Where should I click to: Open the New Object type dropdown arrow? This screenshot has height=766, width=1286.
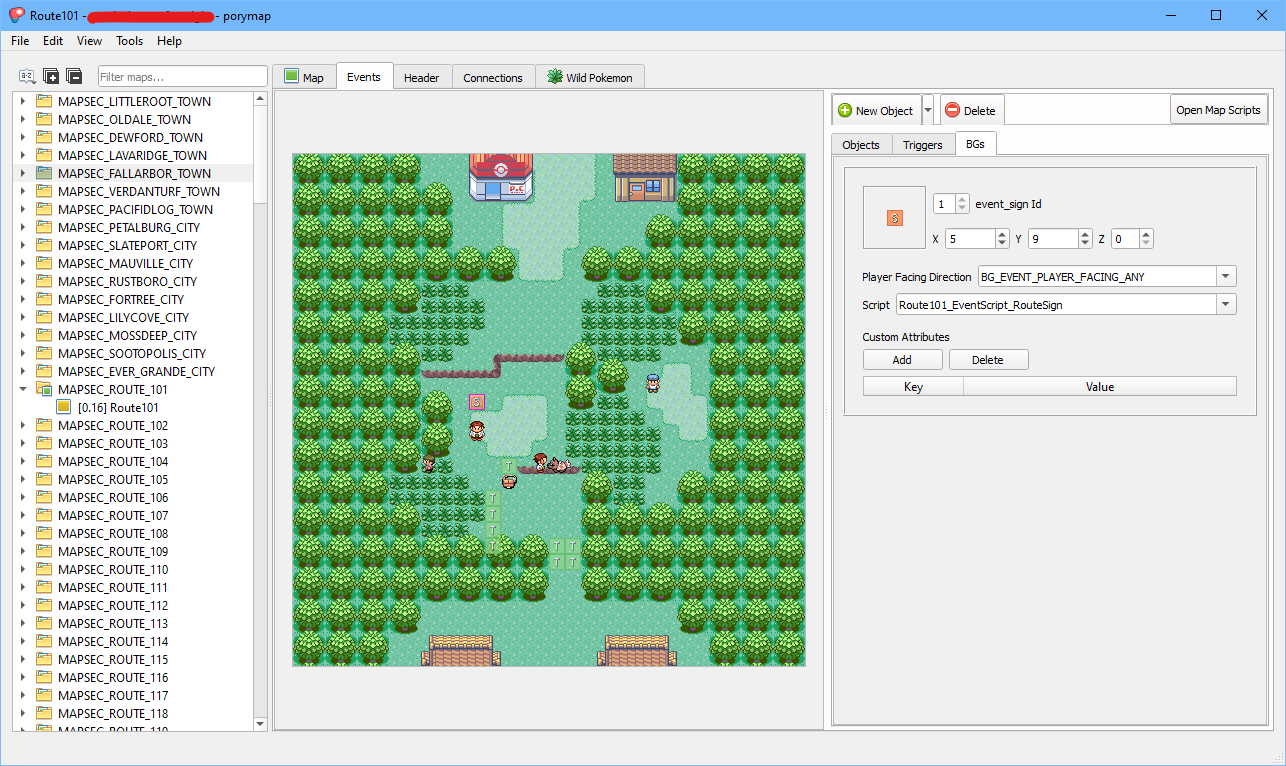tap(927, 110)
